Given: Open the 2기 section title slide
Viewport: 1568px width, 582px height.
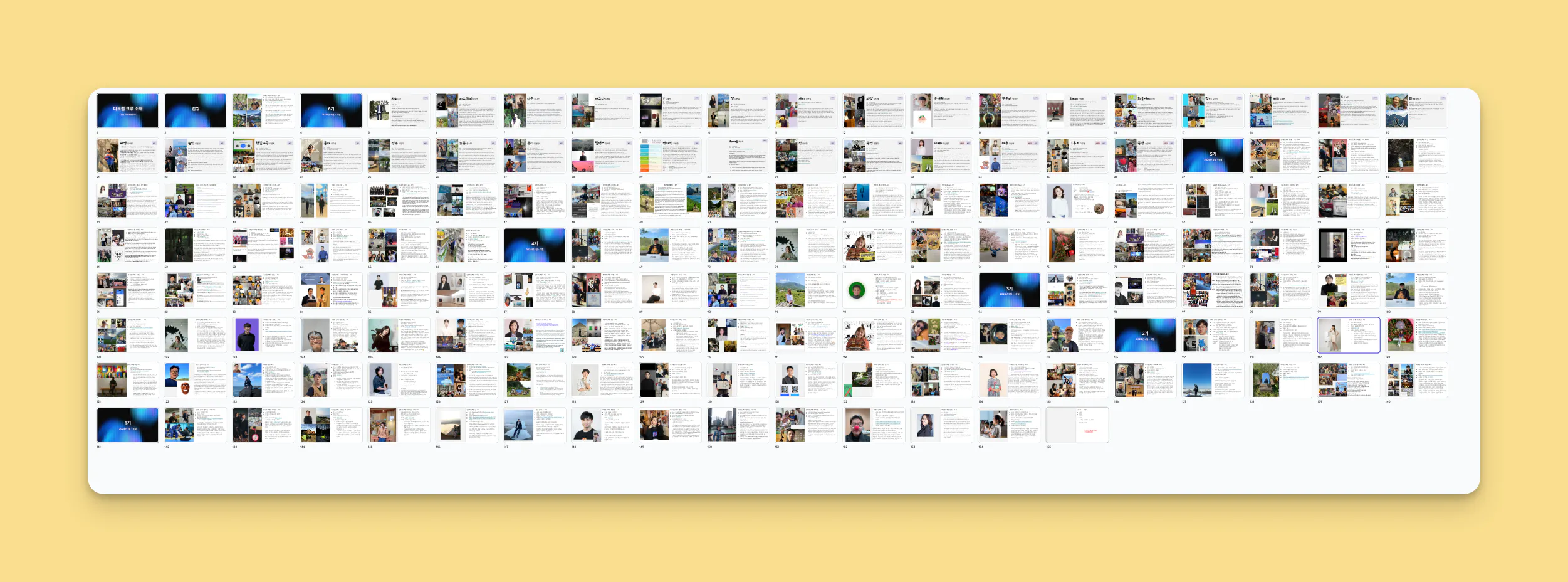Looking at the screenshot, I should click(1145, 335).
